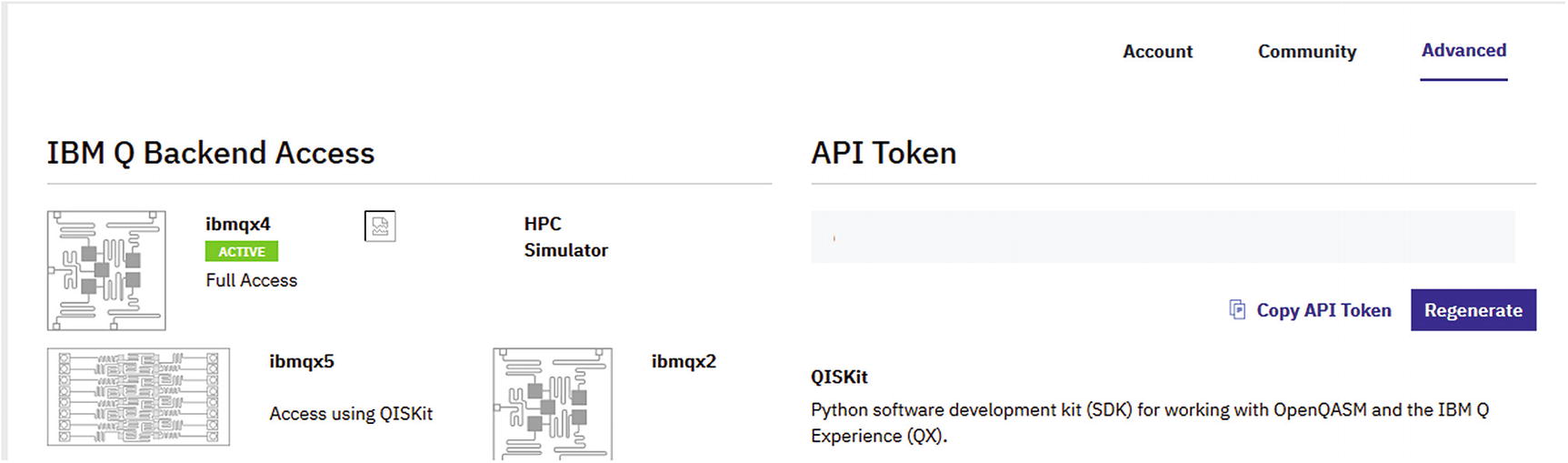Click the green ACTIVE status badge
1568x463 pixels.
242,252
